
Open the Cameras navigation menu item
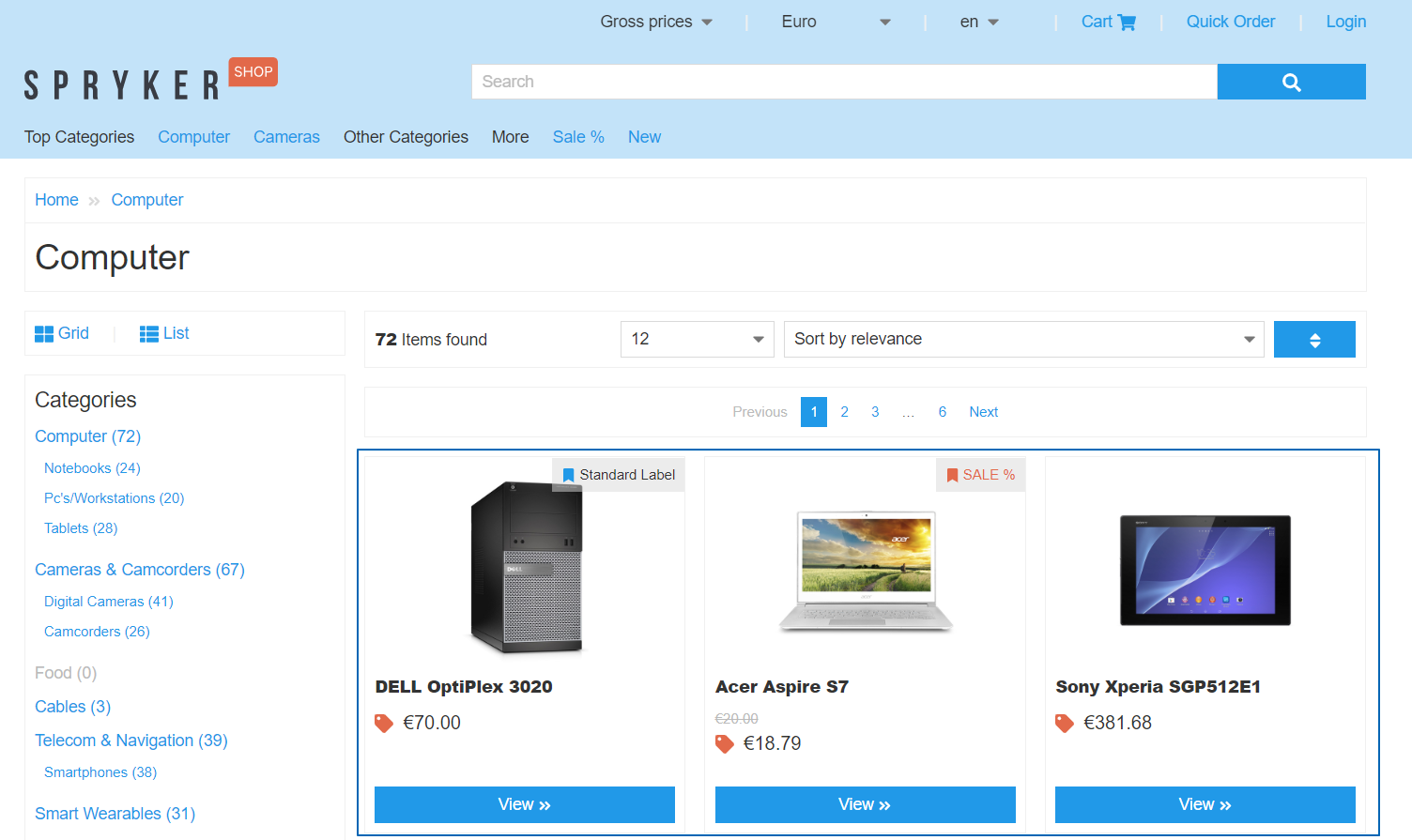click(x=286, y=137)
